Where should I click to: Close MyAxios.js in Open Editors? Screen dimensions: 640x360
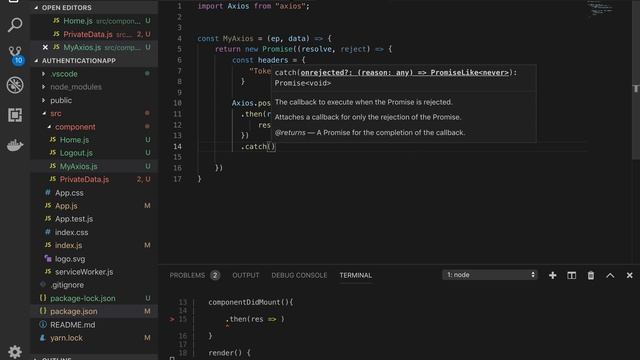(45, 47)
